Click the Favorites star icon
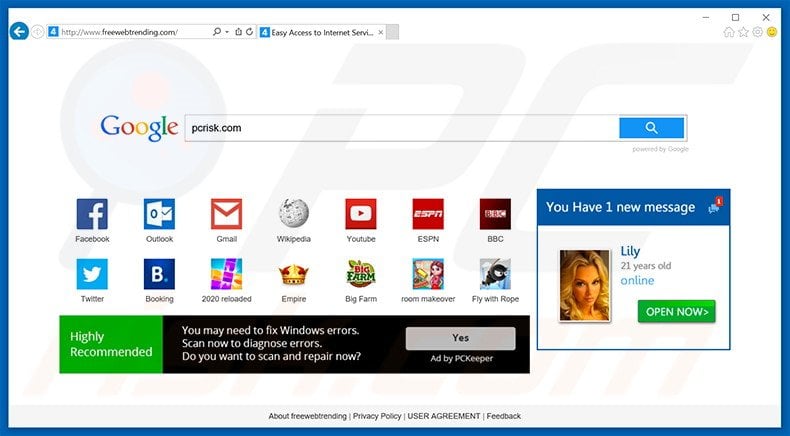The width and height of the screenshot is (790, 436). click(743, 32)
